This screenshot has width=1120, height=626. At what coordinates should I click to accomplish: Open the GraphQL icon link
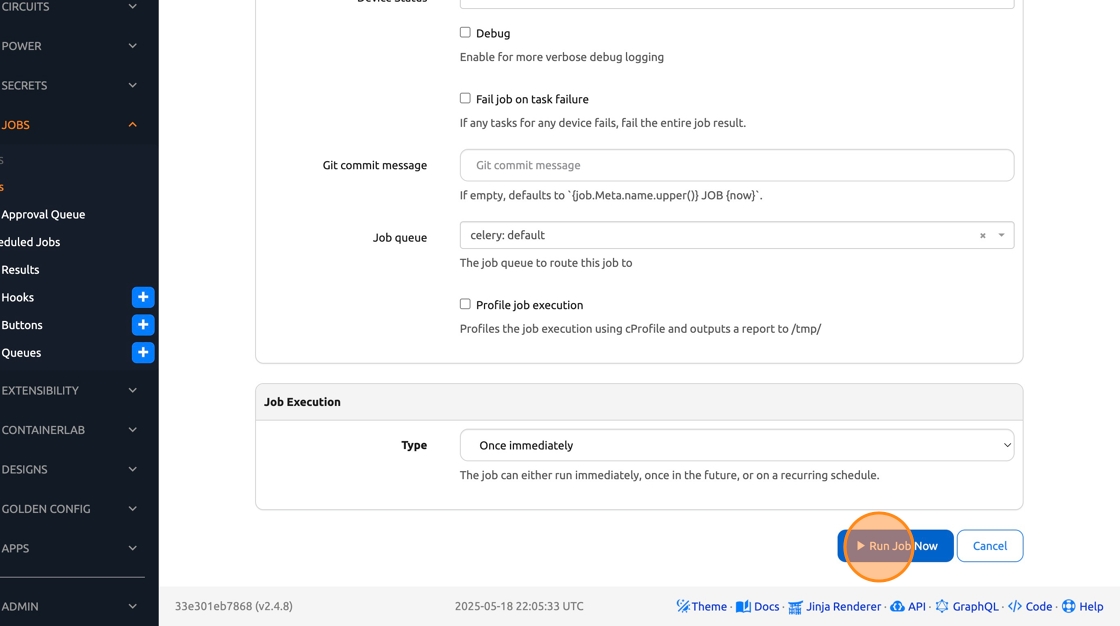pos(941,606)
